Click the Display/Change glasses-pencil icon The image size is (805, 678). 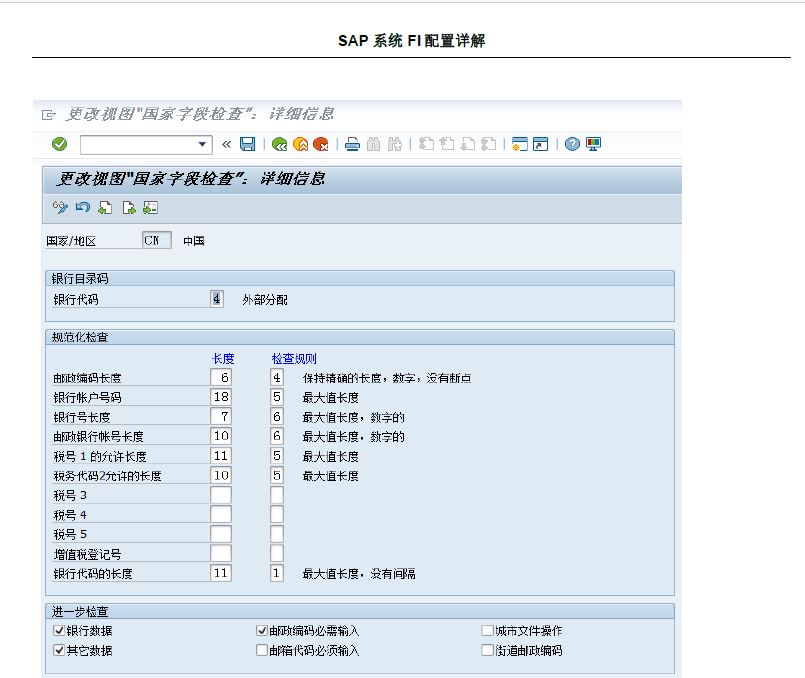click(60, 207)
